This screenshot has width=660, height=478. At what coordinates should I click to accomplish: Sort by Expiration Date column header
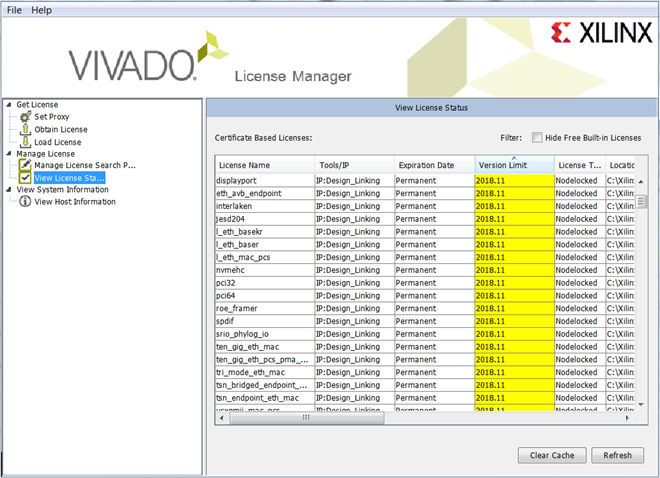434,165
